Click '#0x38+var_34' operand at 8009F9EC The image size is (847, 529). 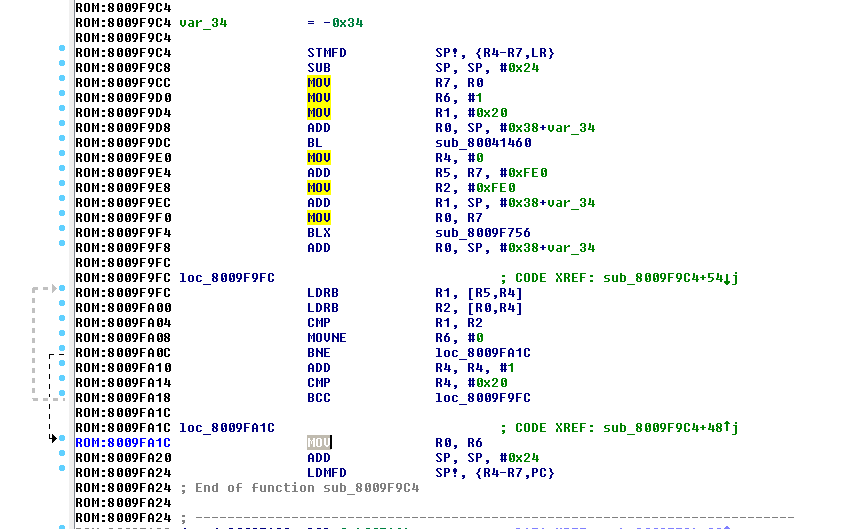point(547,203)
